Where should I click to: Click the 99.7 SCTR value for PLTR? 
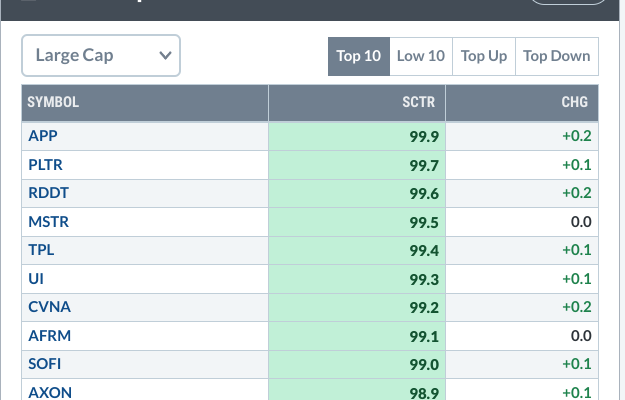click(x=424, y=165)
